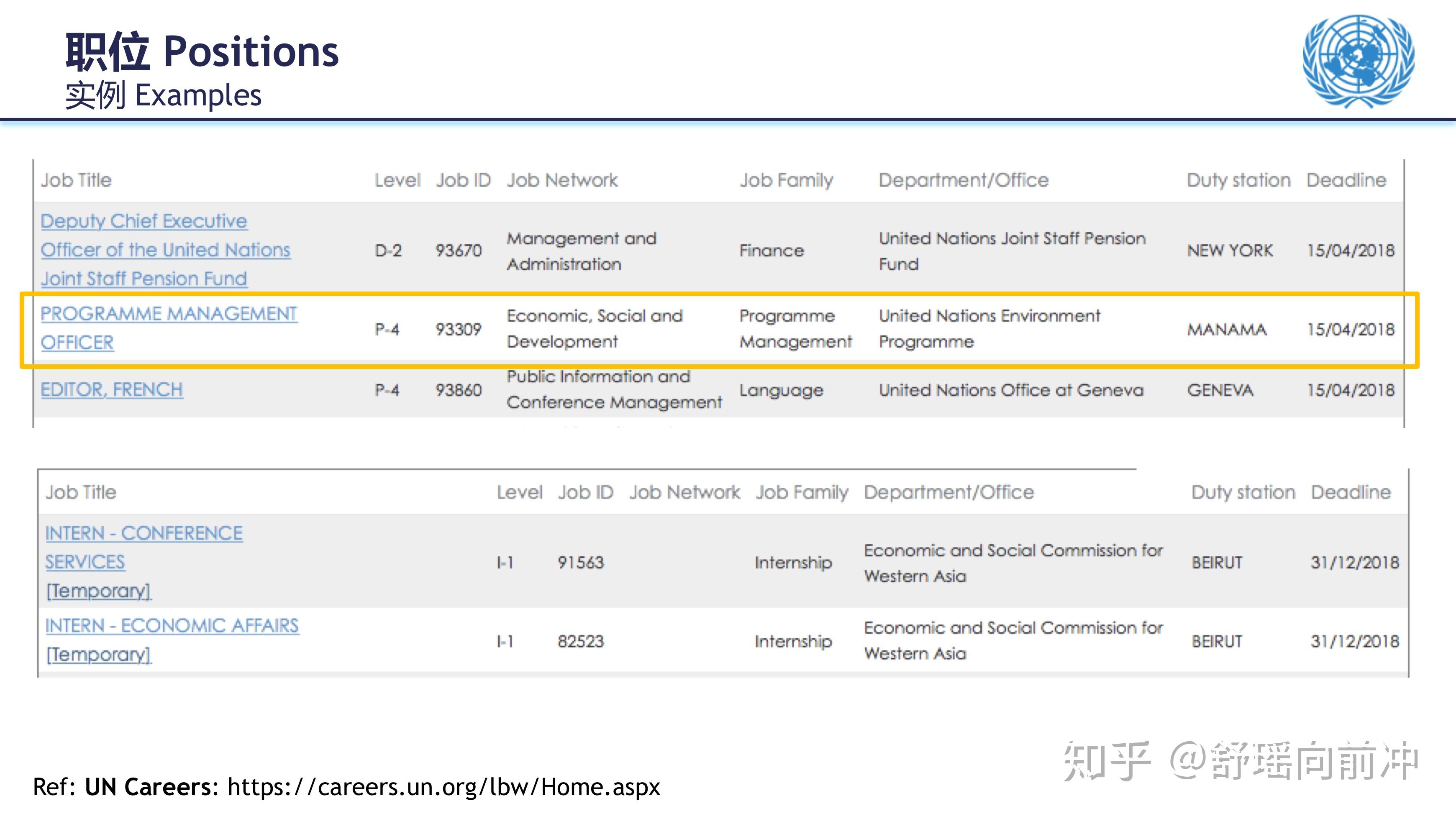The width and height of the screenshot is (1456, 819).
Task: Click the Job Title header in top table
Action: tap(76, 180)
